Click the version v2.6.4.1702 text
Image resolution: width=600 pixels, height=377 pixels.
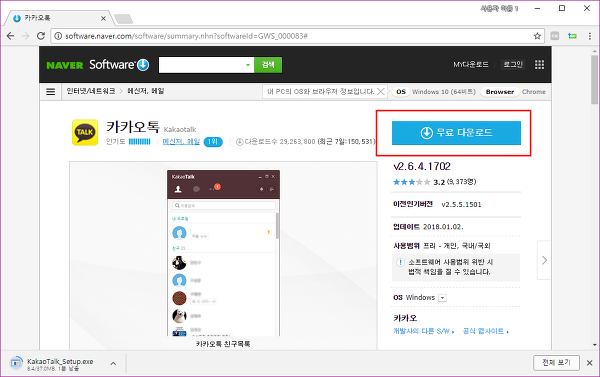[422, 166]
